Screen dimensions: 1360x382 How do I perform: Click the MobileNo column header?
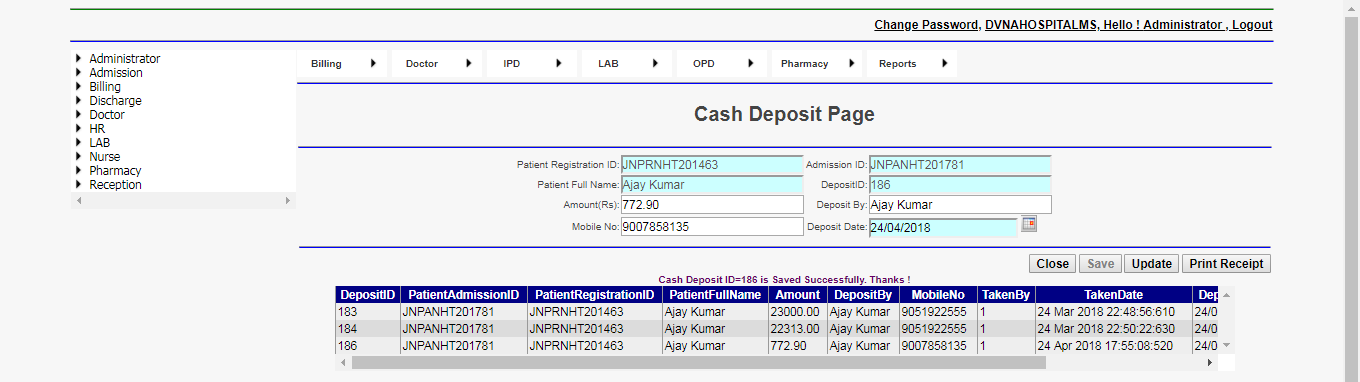point(938,295)
